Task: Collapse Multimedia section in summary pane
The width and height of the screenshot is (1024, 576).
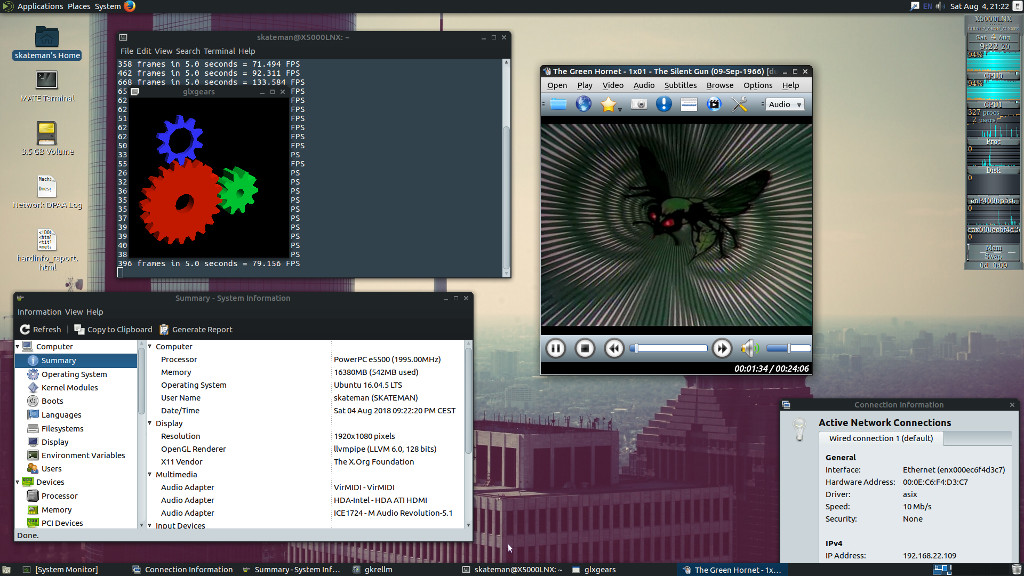Action: pos(150,475)
